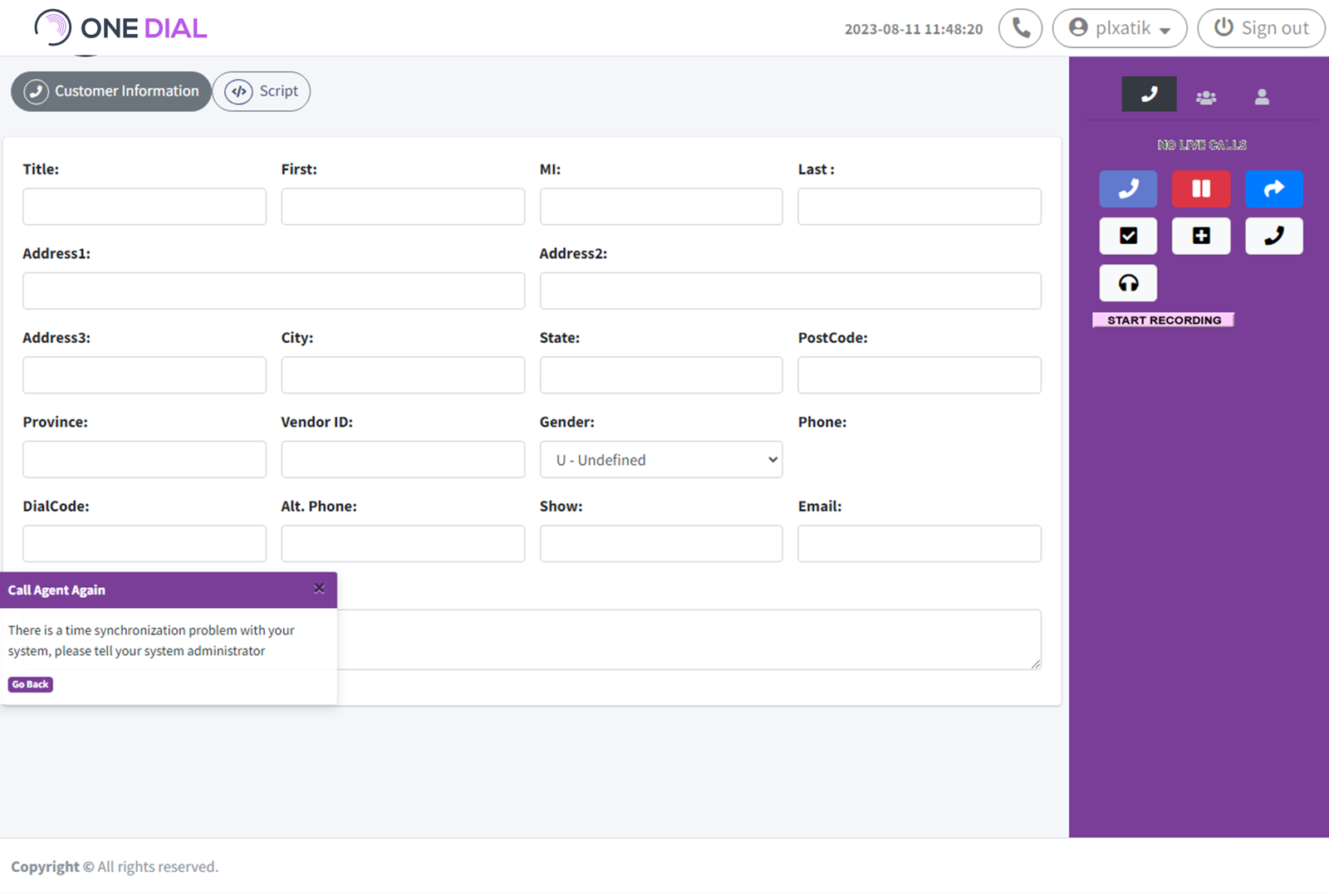Click START RECORDING
The width and height of the screenshot is (1329, 896).
click(x=1163, y=319)
